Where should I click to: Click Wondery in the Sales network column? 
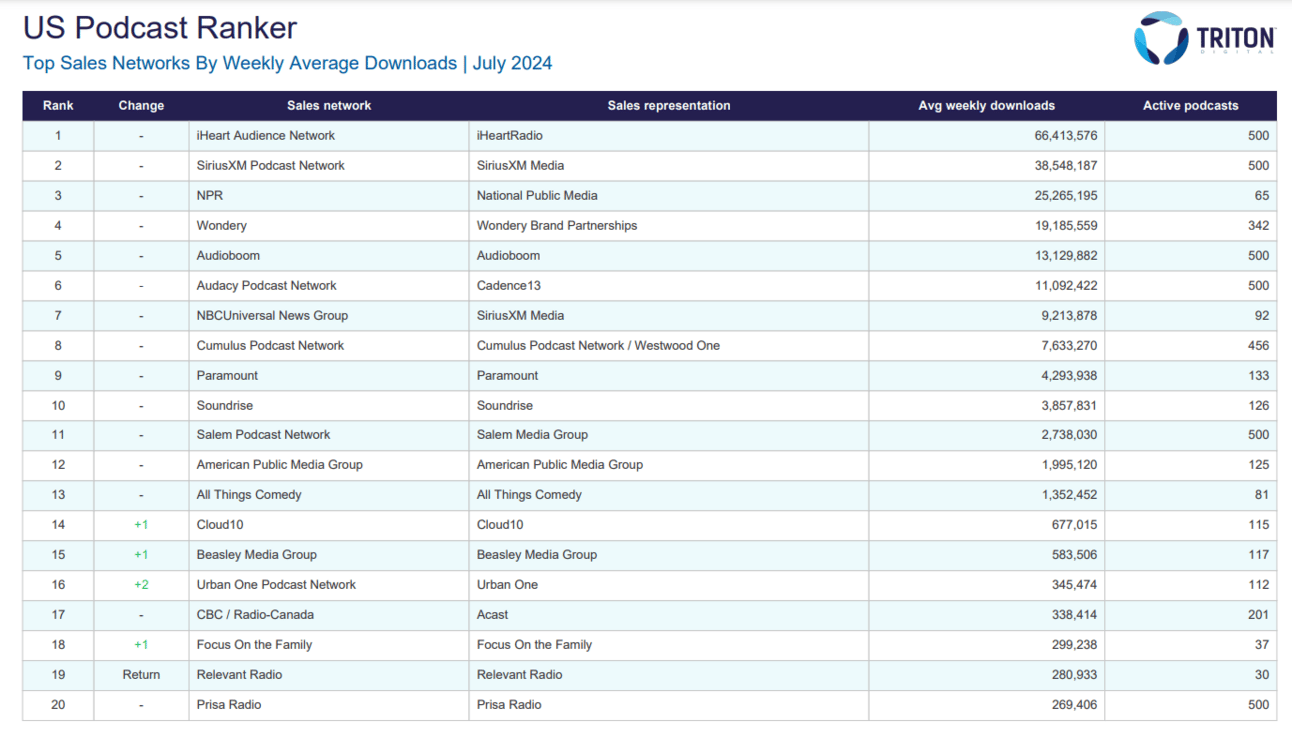coord(222,226)
